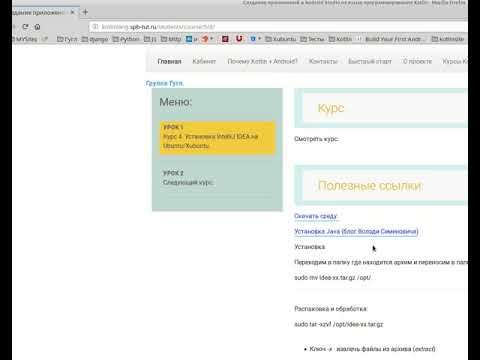Reload the page with the refresh icon

pyautogui.click(x=25, y=27)
